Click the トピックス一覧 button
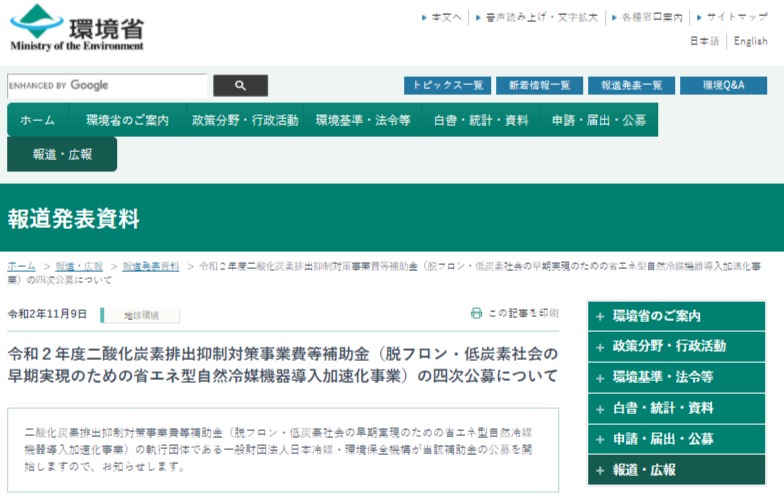Viewport: 784px width, 499px height. pos(448,86)
